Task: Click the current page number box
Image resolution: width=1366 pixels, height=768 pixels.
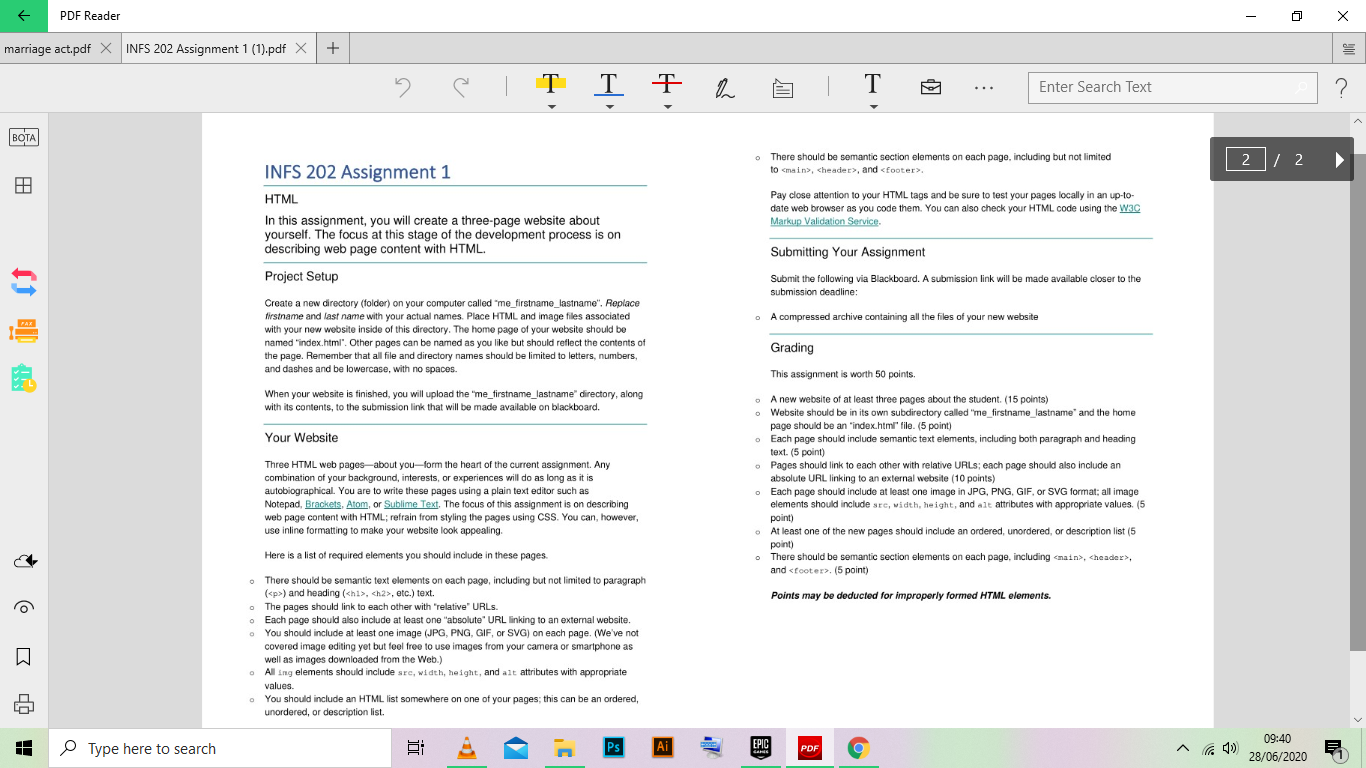Action: pos(1246,159)
